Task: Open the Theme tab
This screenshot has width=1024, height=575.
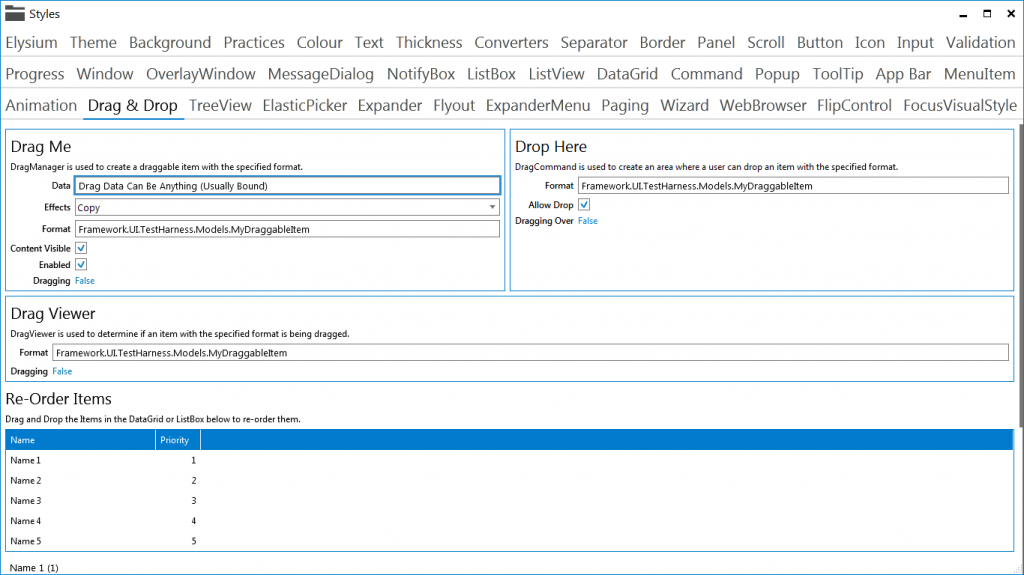Action: tap(93, 42)
